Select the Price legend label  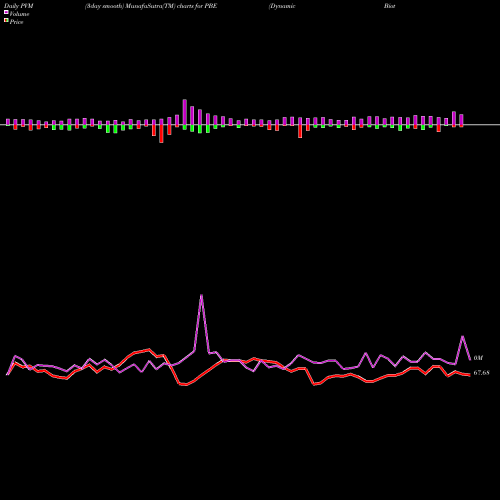click(16, 22)
